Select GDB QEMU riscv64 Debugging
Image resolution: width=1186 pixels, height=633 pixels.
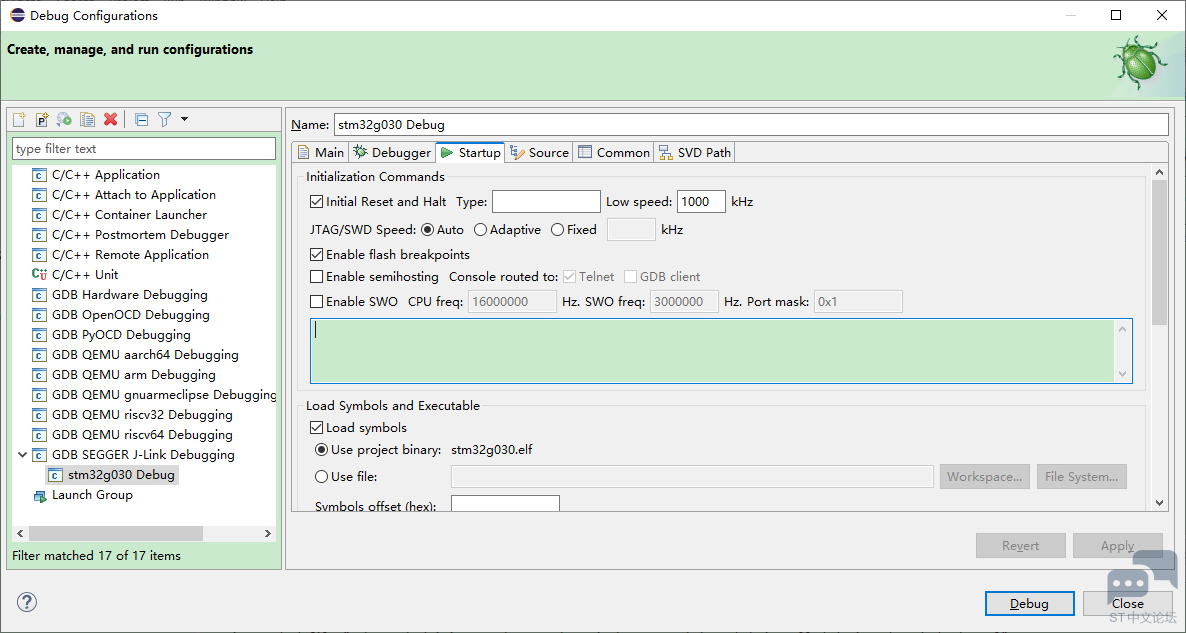(x=142, y=435)
